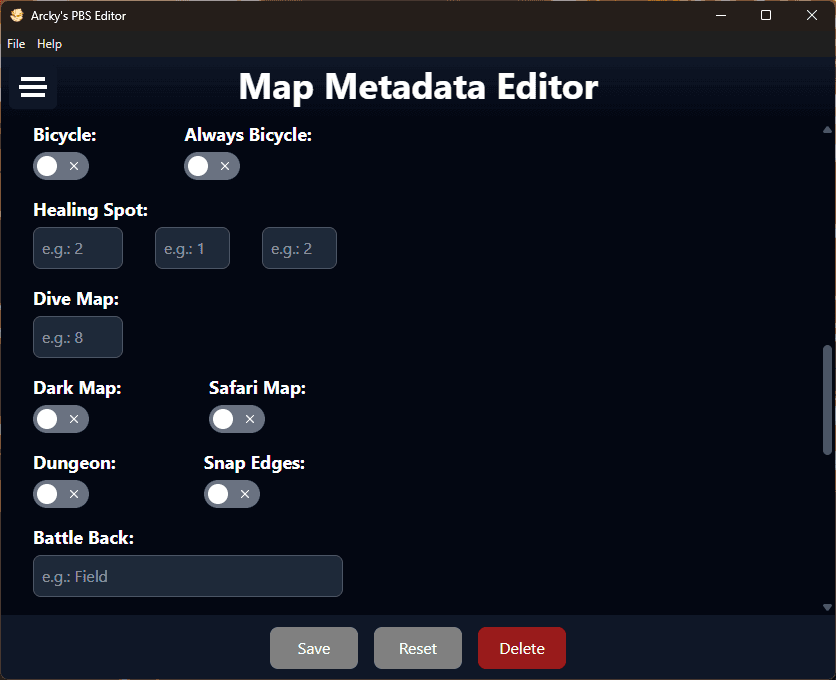Toggle the Bicycle switch
The image size is (836, 680).
[x=61, y=166]
